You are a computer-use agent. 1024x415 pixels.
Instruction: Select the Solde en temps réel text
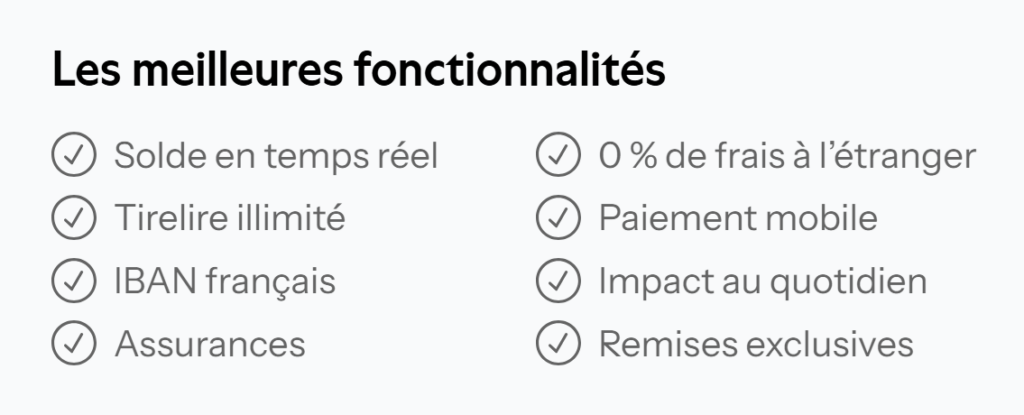276,157
